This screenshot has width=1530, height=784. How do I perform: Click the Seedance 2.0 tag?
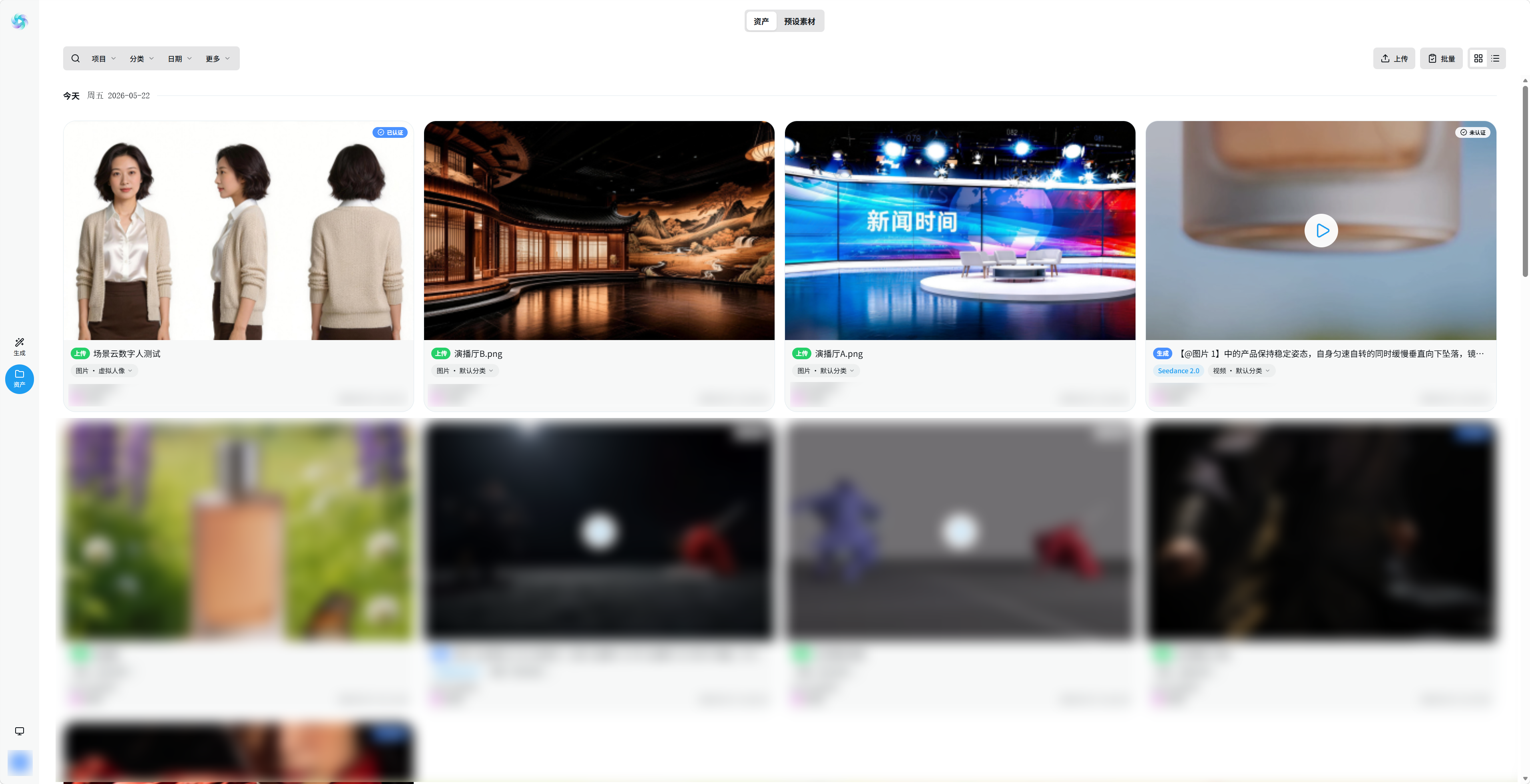tap(1178, 370)
